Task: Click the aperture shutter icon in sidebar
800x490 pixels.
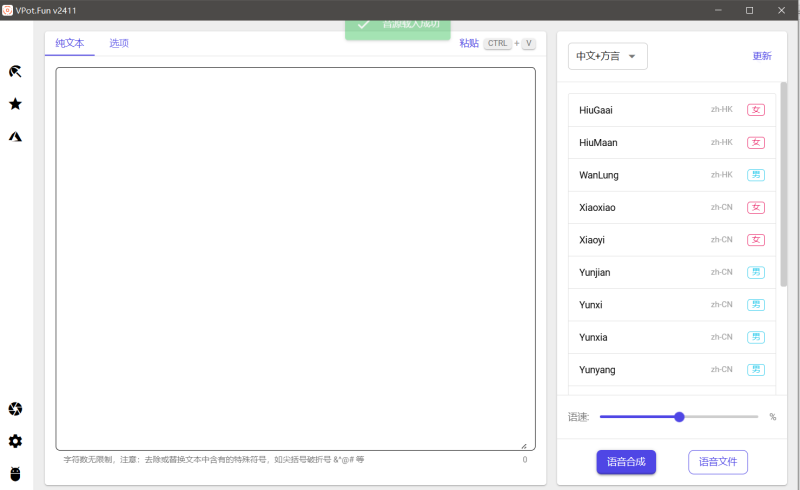Action: pos(15,409)
